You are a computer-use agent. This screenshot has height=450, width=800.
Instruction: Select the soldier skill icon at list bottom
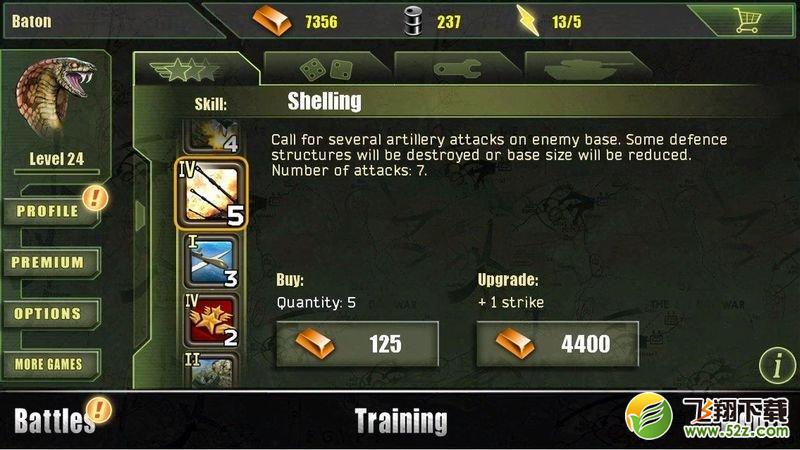pos(211,370)
